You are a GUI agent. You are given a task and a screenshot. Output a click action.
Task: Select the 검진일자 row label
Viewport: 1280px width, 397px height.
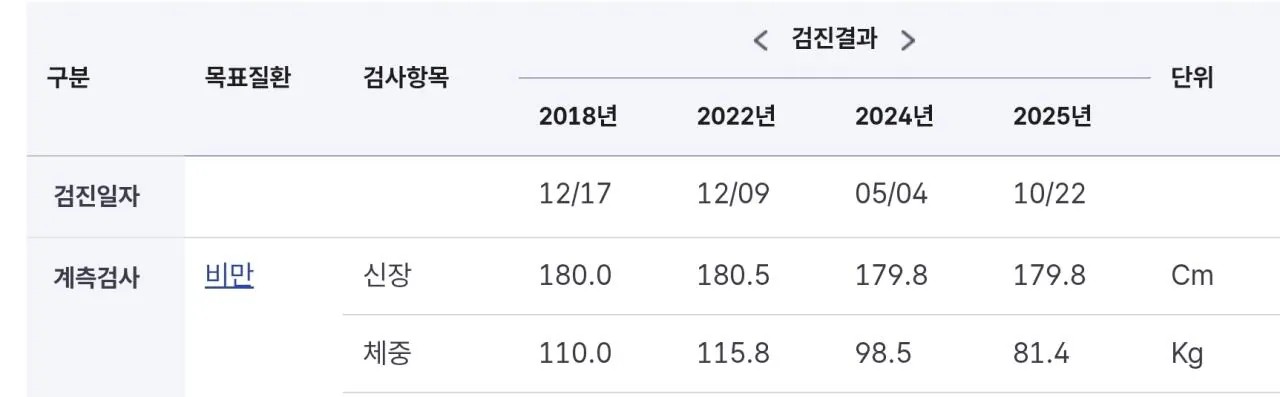coord(96,195)
